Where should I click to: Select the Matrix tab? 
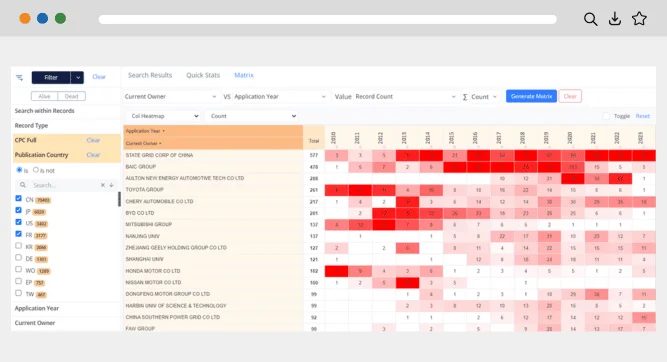(x=244, y=75)
